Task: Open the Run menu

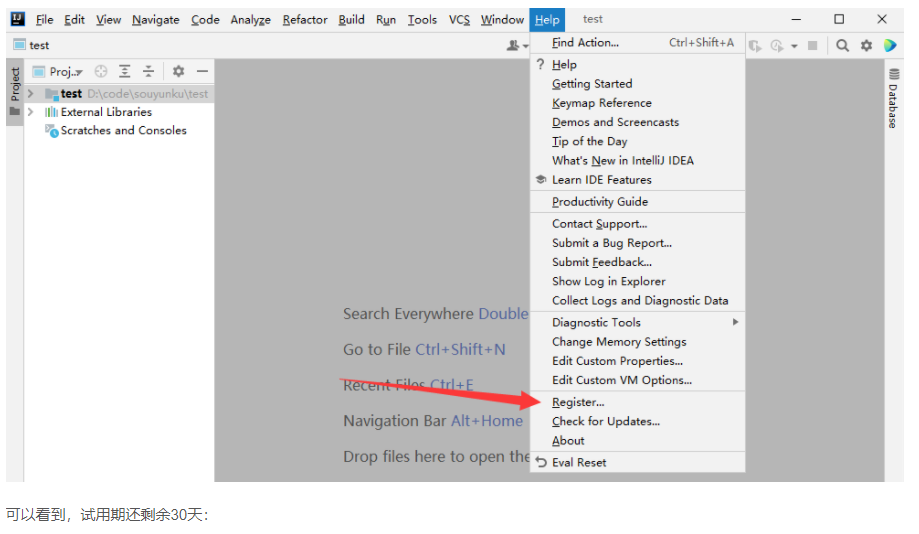Action: tap(386, 19)
